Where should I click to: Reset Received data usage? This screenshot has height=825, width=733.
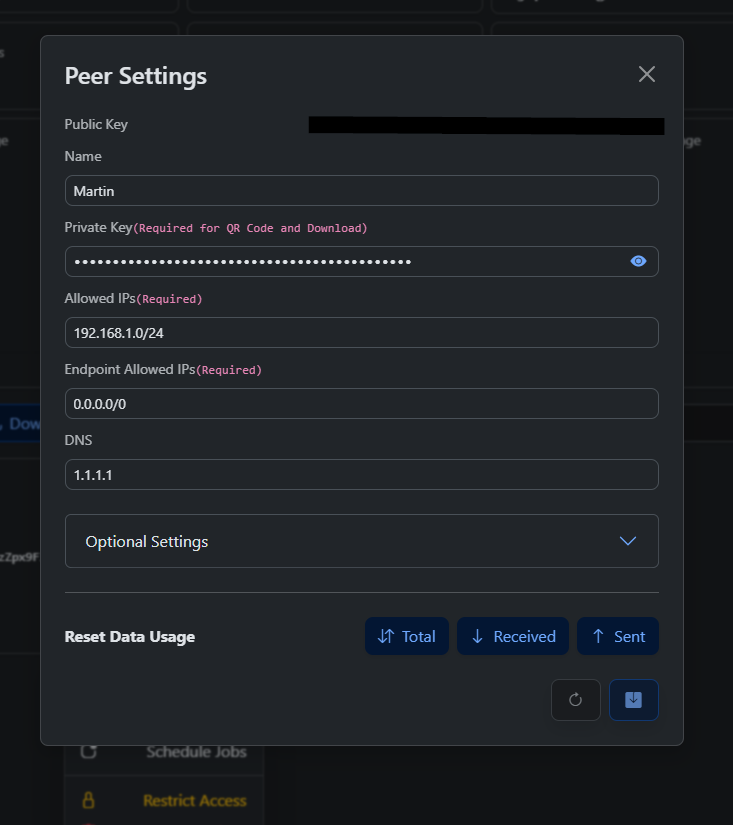coord(512,636)
